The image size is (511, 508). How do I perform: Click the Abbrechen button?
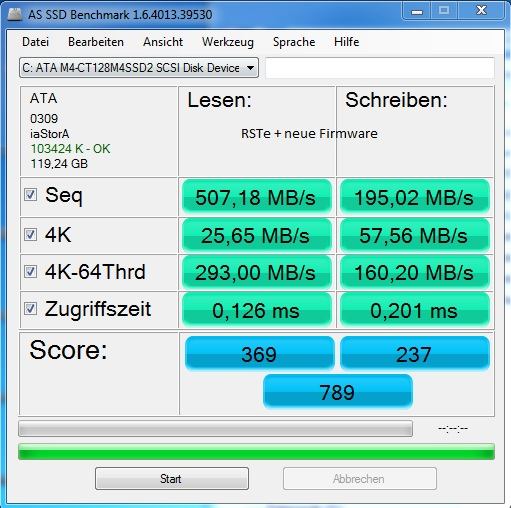(360, 479)
